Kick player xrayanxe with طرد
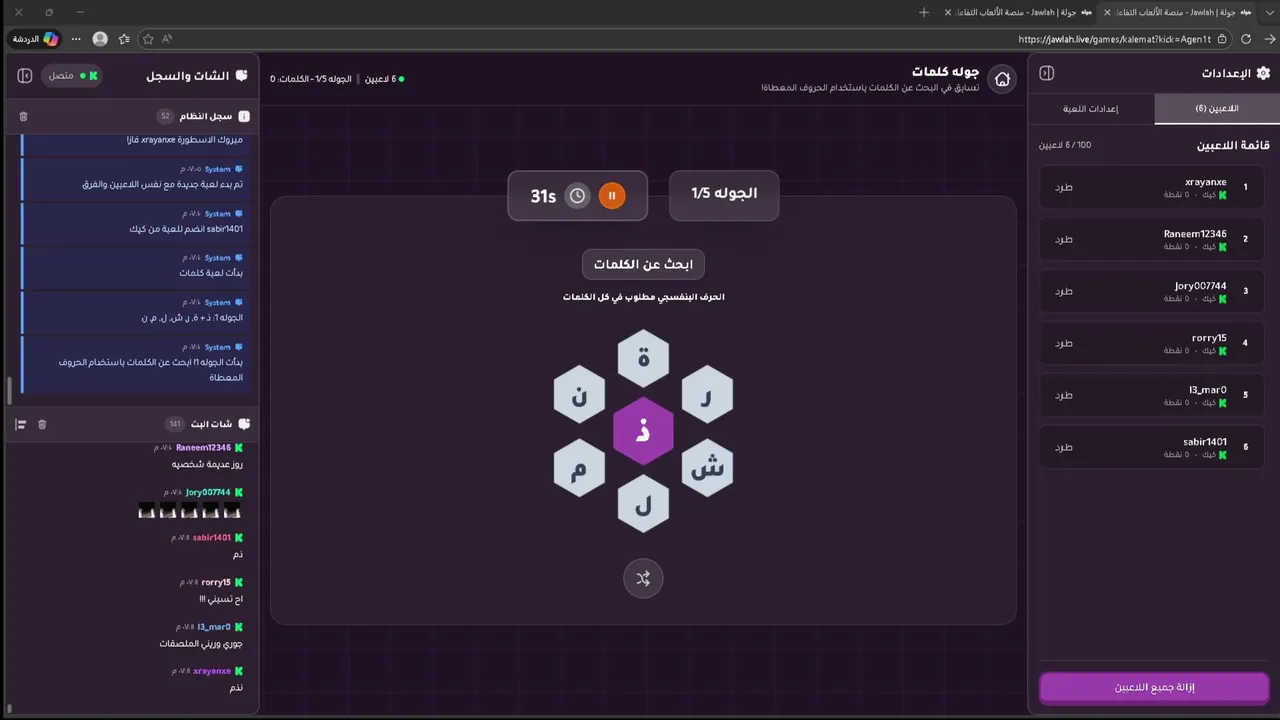 coord(1064,187)
